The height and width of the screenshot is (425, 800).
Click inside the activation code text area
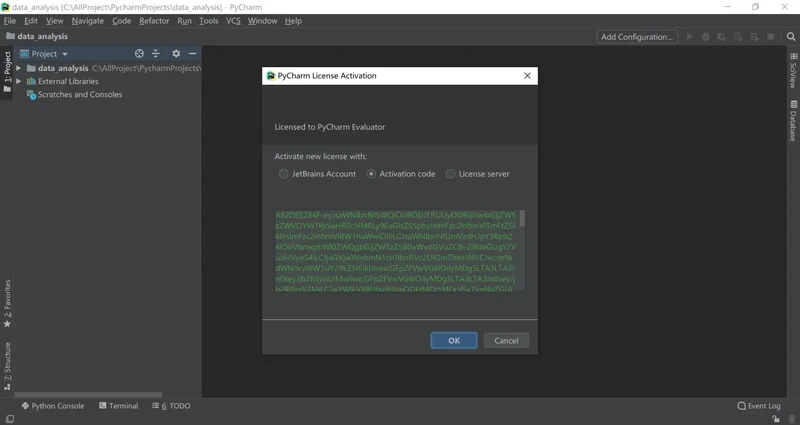(395, 250)
